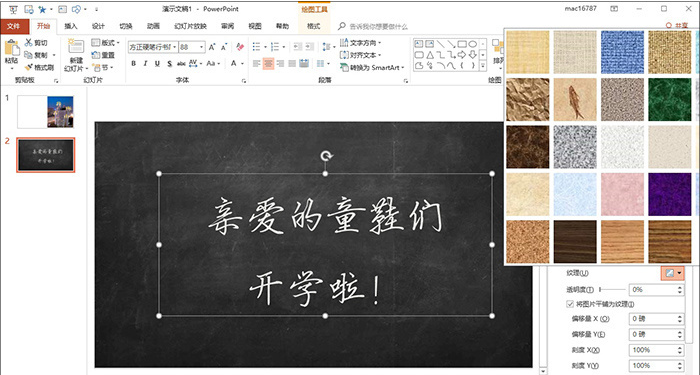Expand the font name combo box
The image size is (700, 375).
(175, 47)
